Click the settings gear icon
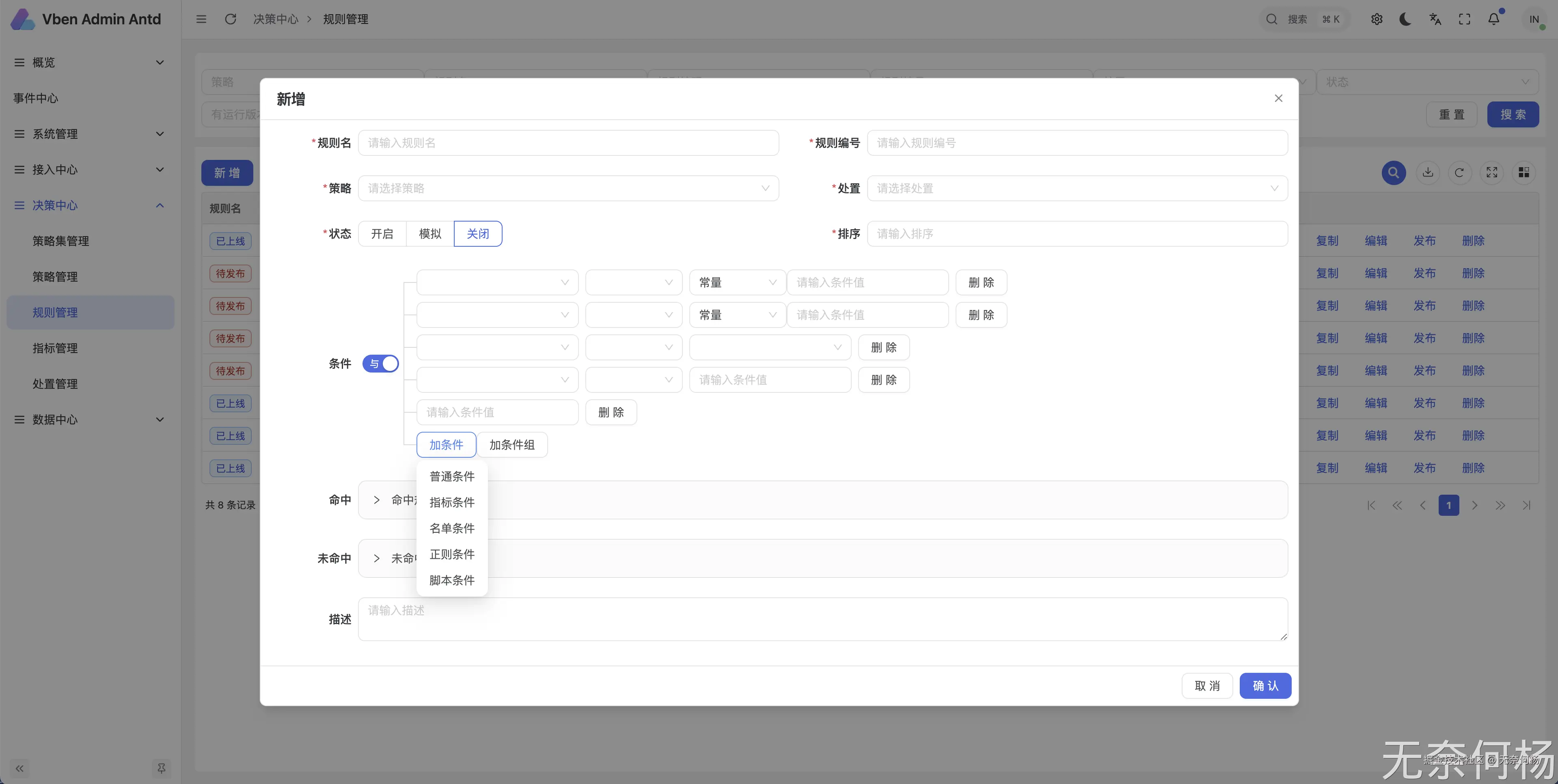The height and width of the screenshot is (784, 1558). [1377, 19]
